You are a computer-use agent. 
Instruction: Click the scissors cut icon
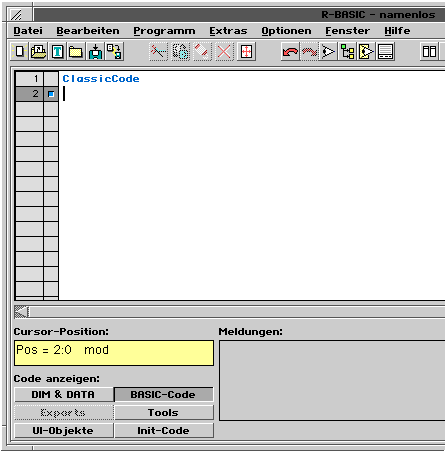coord(158,52)
